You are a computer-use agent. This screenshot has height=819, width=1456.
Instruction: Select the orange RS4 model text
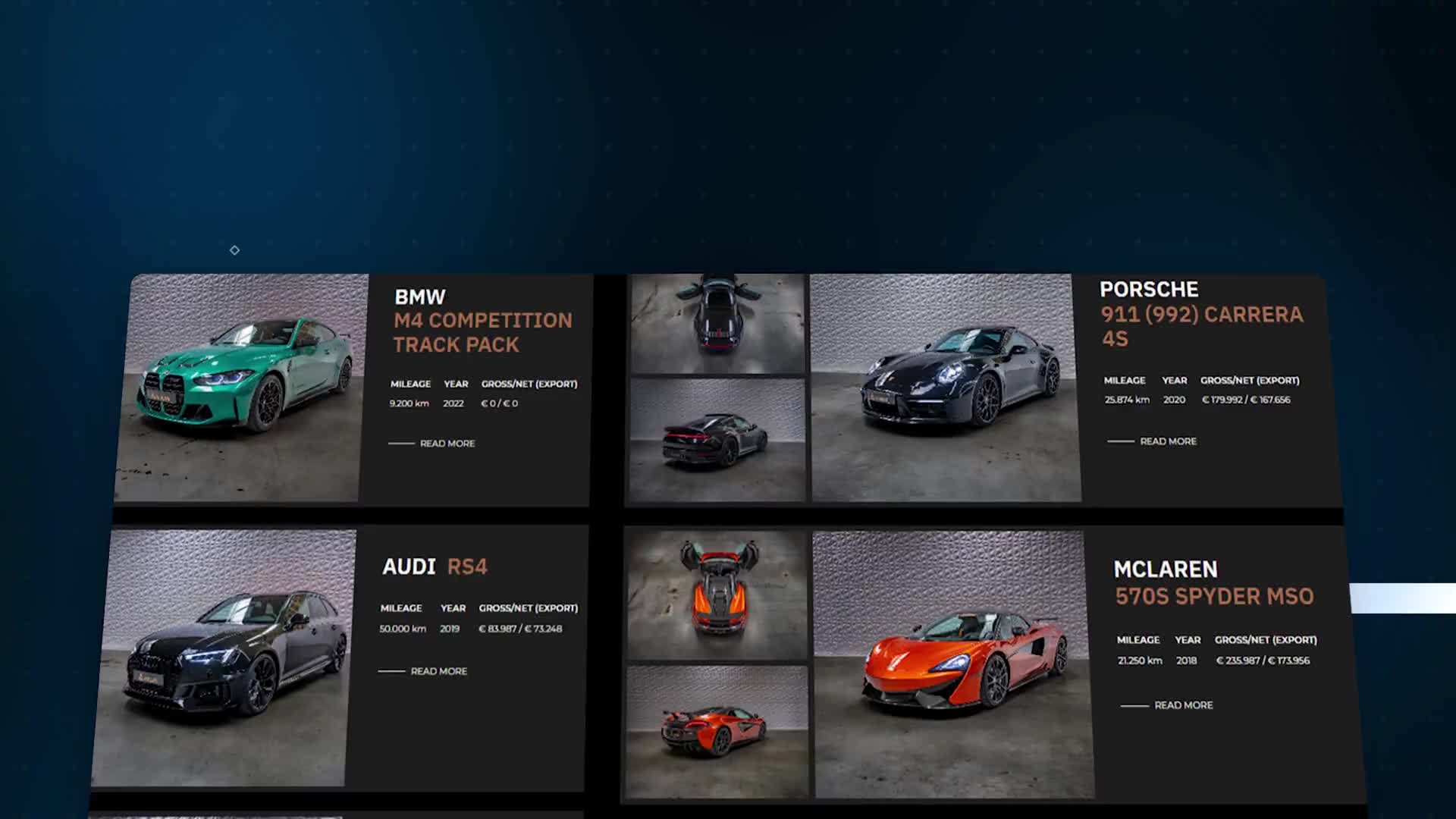467,567
